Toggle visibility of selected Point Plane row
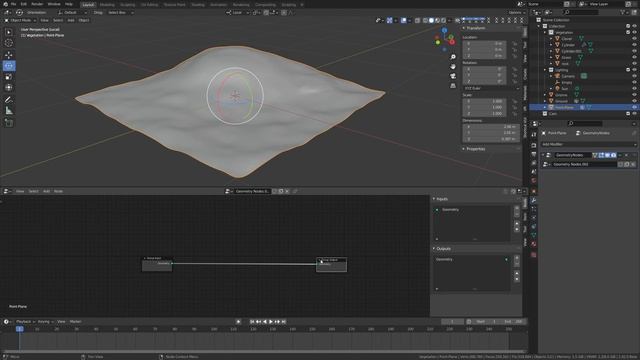 click(x=634, y=107)
